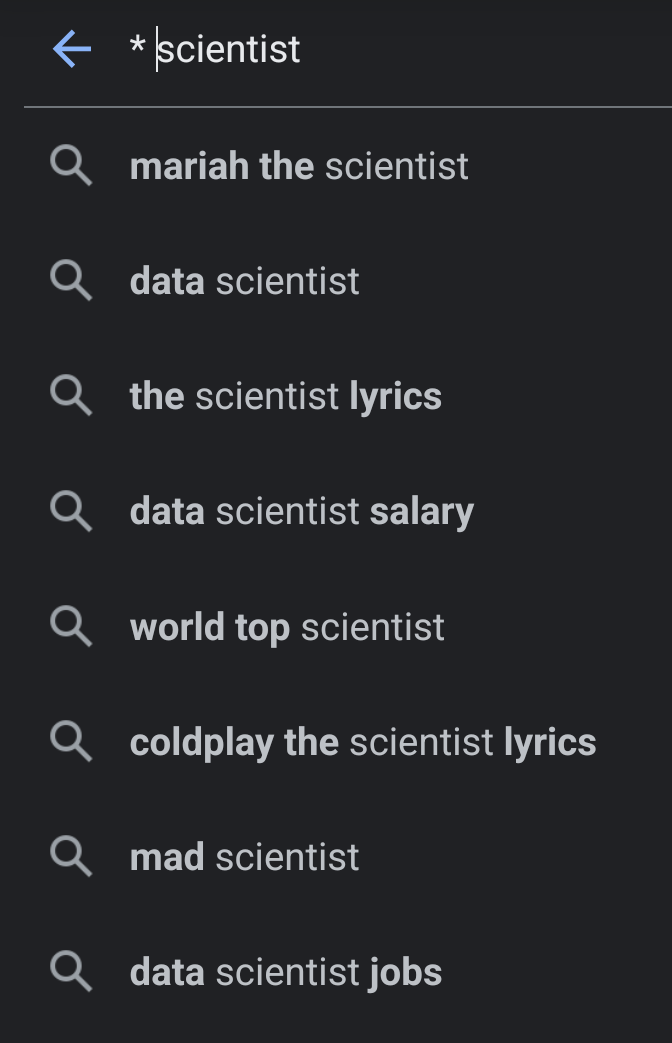The image size is (672, 1043).
Task: Pick the 'data scientist salary' suggestion
Action: 302,512
